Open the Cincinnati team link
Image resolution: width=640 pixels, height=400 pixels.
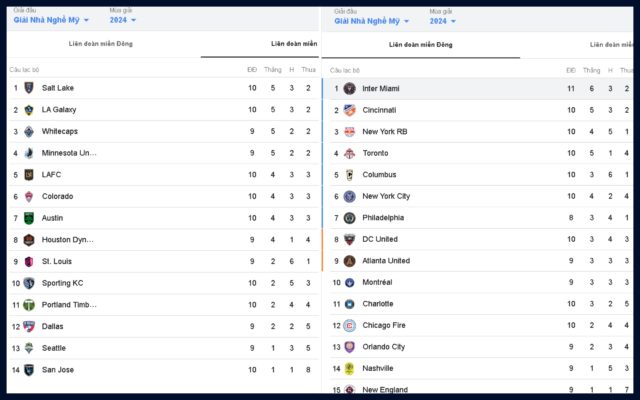[x=379, y=110]
